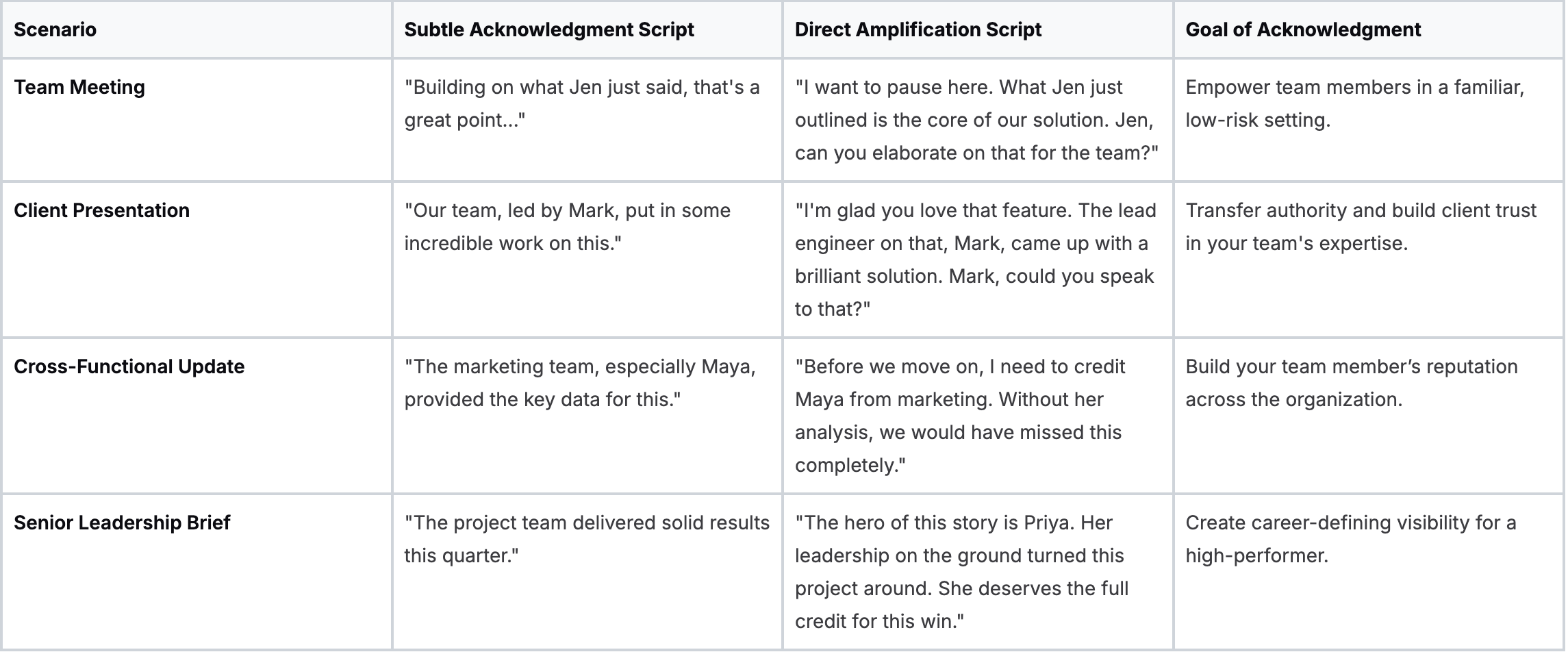
Task: Click the "marketing team, especially Maya" cell
Action: pos(579,383)
